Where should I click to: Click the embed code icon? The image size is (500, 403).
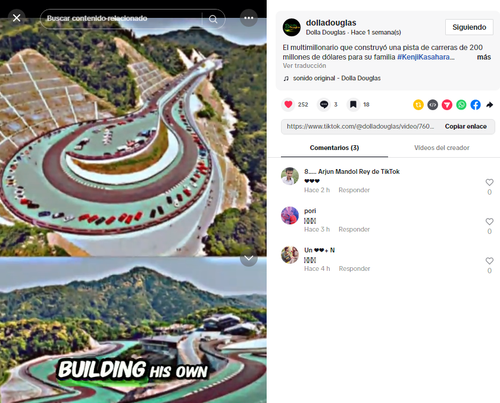tap(433, 105)
